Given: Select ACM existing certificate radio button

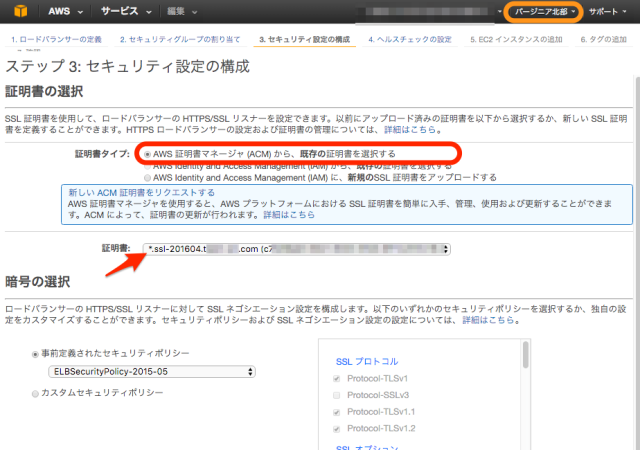Looking at the screenshot, I should point(147,154).
